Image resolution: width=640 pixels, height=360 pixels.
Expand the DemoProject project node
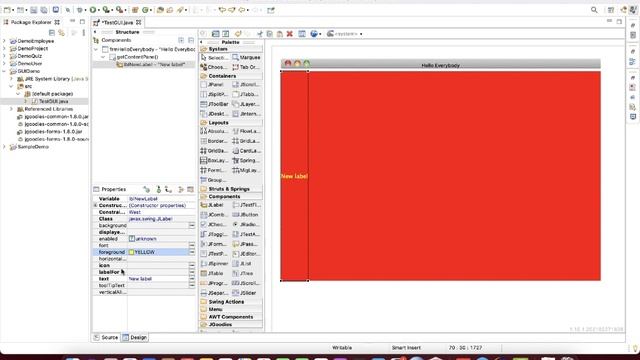pyautogui.click(x=4, y=49)
